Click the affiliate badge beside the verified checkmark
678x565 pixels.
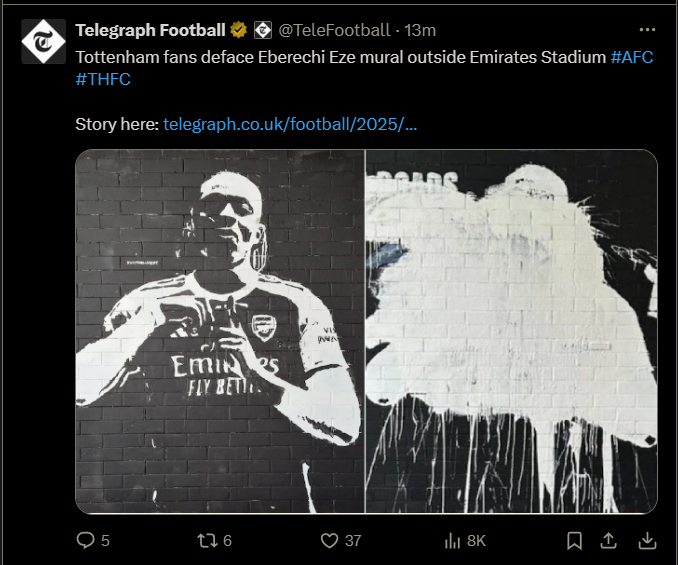(x=262, y=30)
